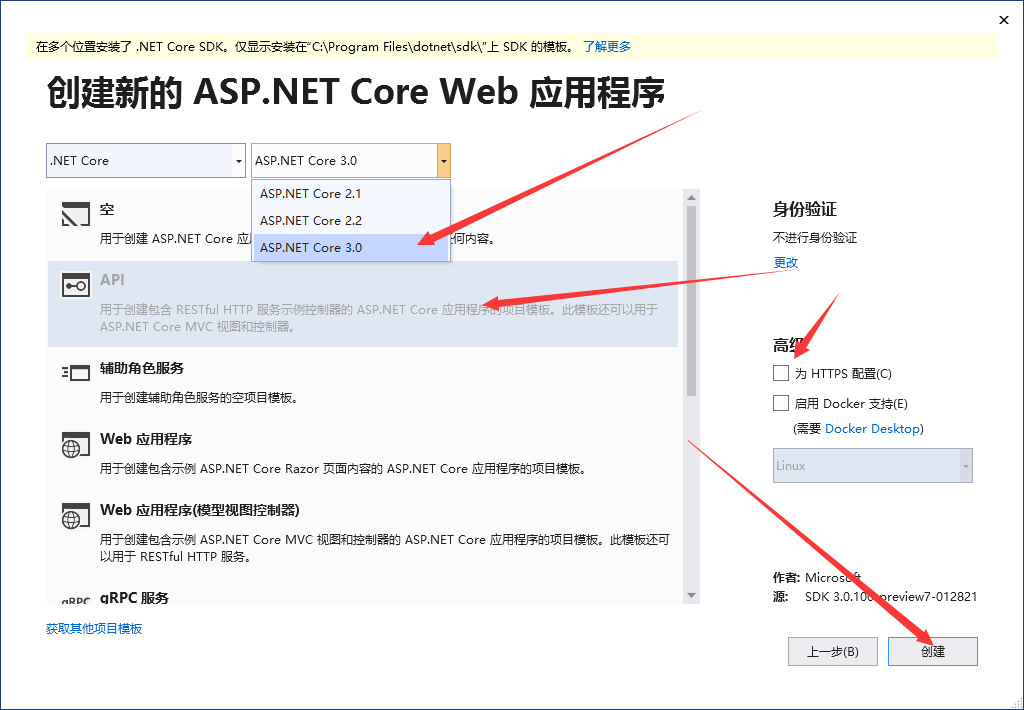Click the 不进行身份验证 text
Image resolution: width=1024 pixels, height=710 pixels.
(x=815, y=237)
